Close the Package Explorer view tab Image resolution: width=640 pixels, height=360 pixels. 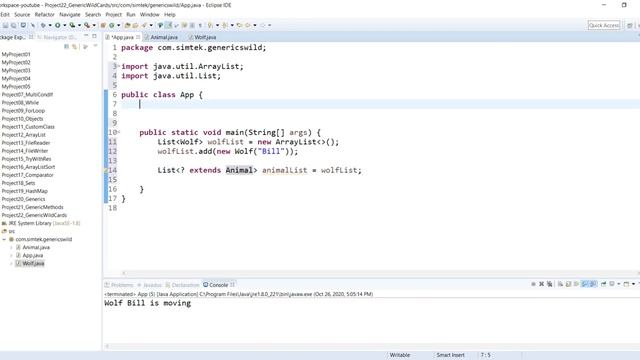click(31, 37)
